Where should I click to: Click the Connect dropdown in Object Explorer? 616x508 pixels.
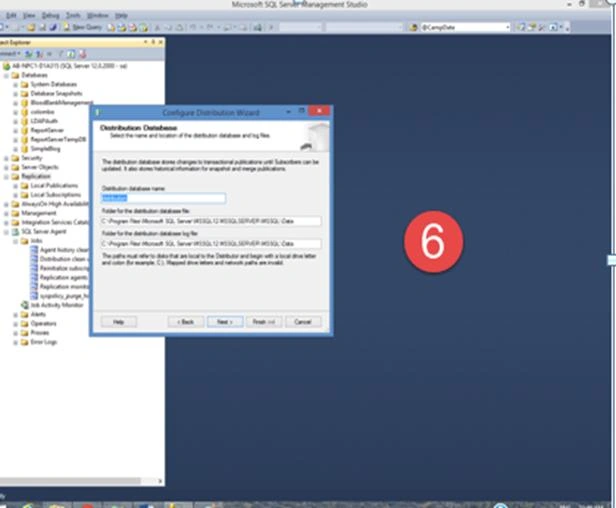tap(10, 53)
